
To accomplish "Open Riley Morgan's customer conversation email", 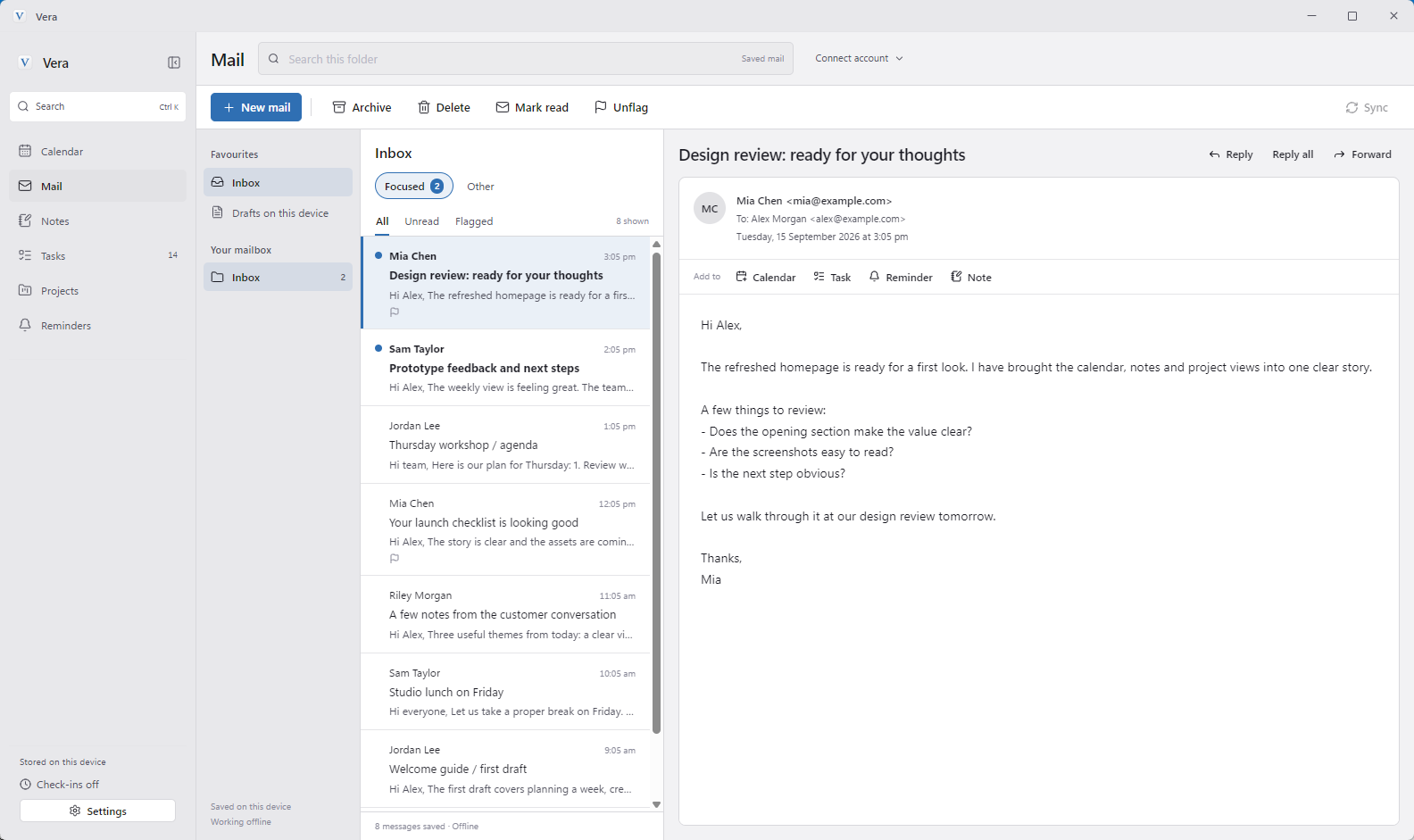I will click(505, 615).
